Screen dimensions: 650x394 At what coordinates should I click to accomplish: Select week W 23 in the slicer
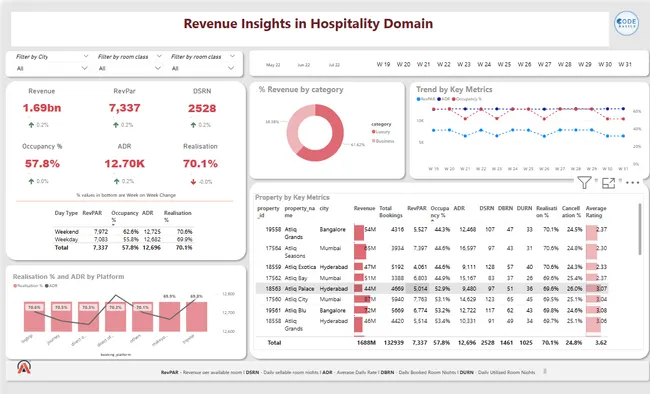click(x=464, y=64)
